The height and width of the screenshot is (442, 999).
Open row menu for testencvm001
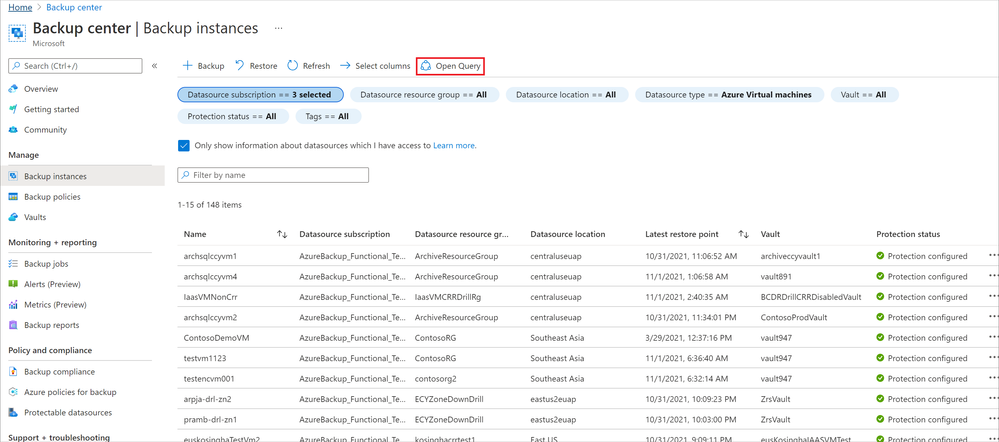993,378
